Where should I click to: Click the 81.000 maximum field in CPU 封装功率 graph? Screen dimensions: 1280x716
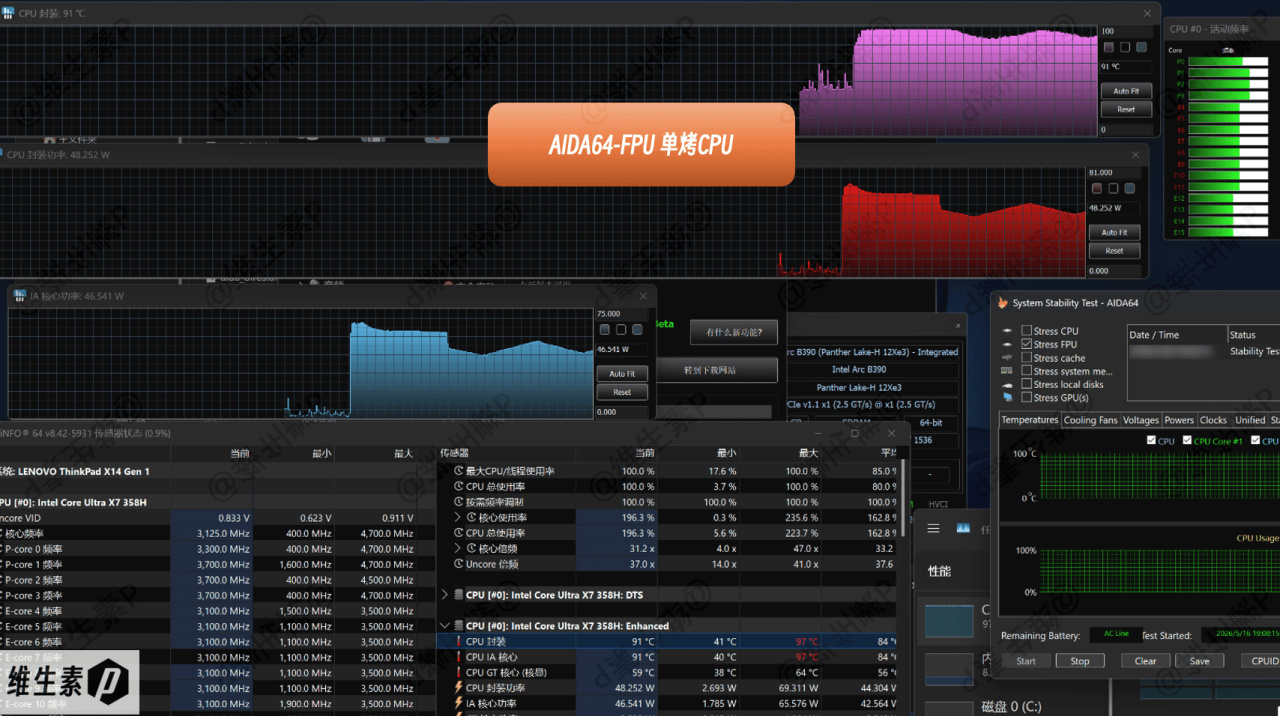[x=1113, y=173]
